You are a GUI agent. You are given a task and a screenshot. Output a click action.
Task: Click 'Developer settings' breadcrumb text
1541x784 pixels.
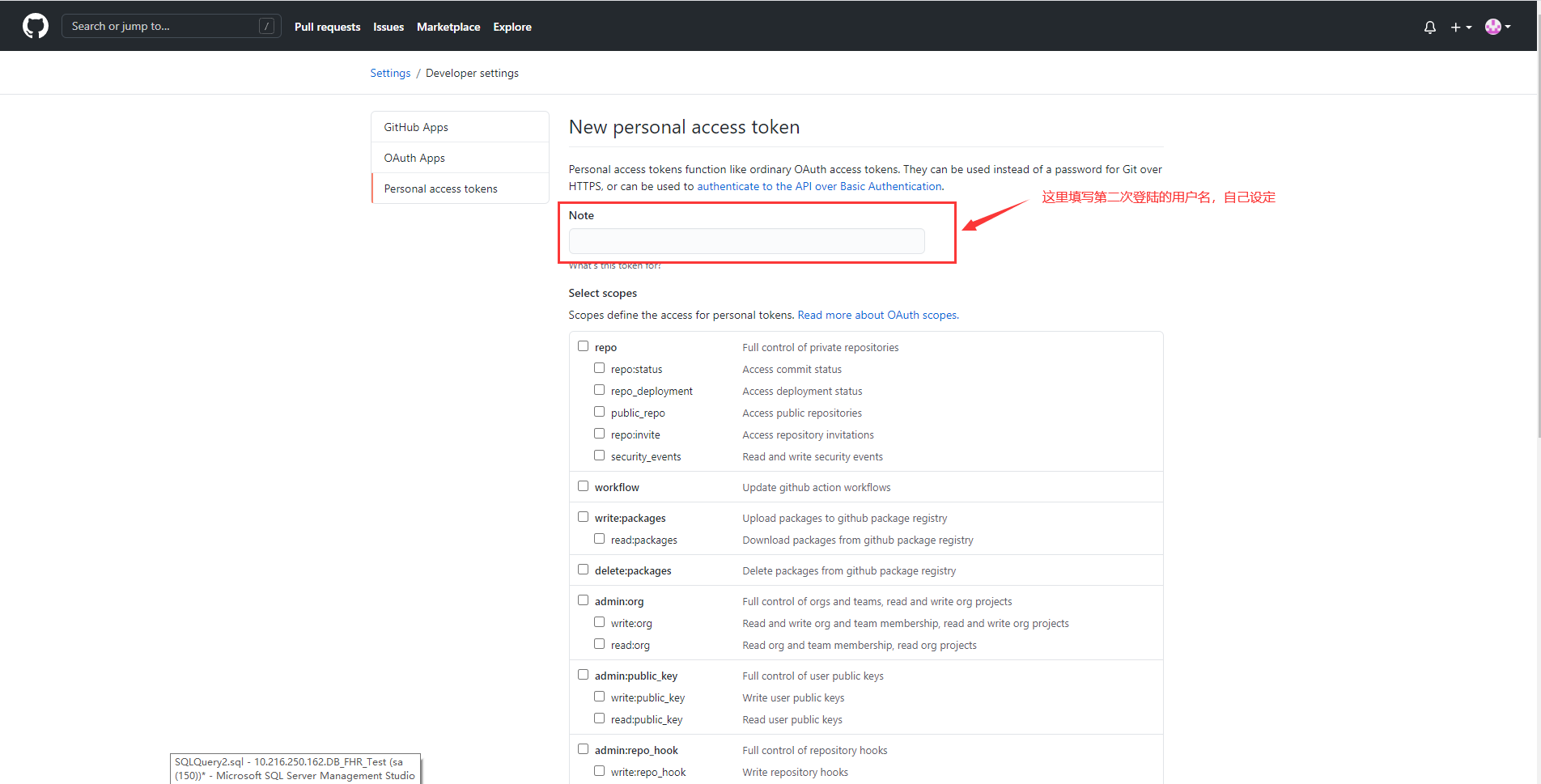tap(473, 73)
